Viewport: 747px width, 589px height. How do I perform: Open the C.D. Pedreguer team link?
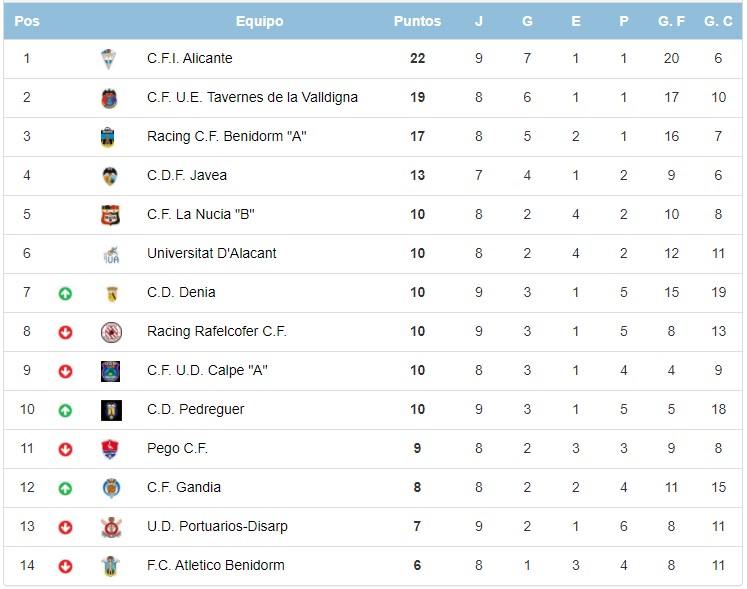(195, 409)
